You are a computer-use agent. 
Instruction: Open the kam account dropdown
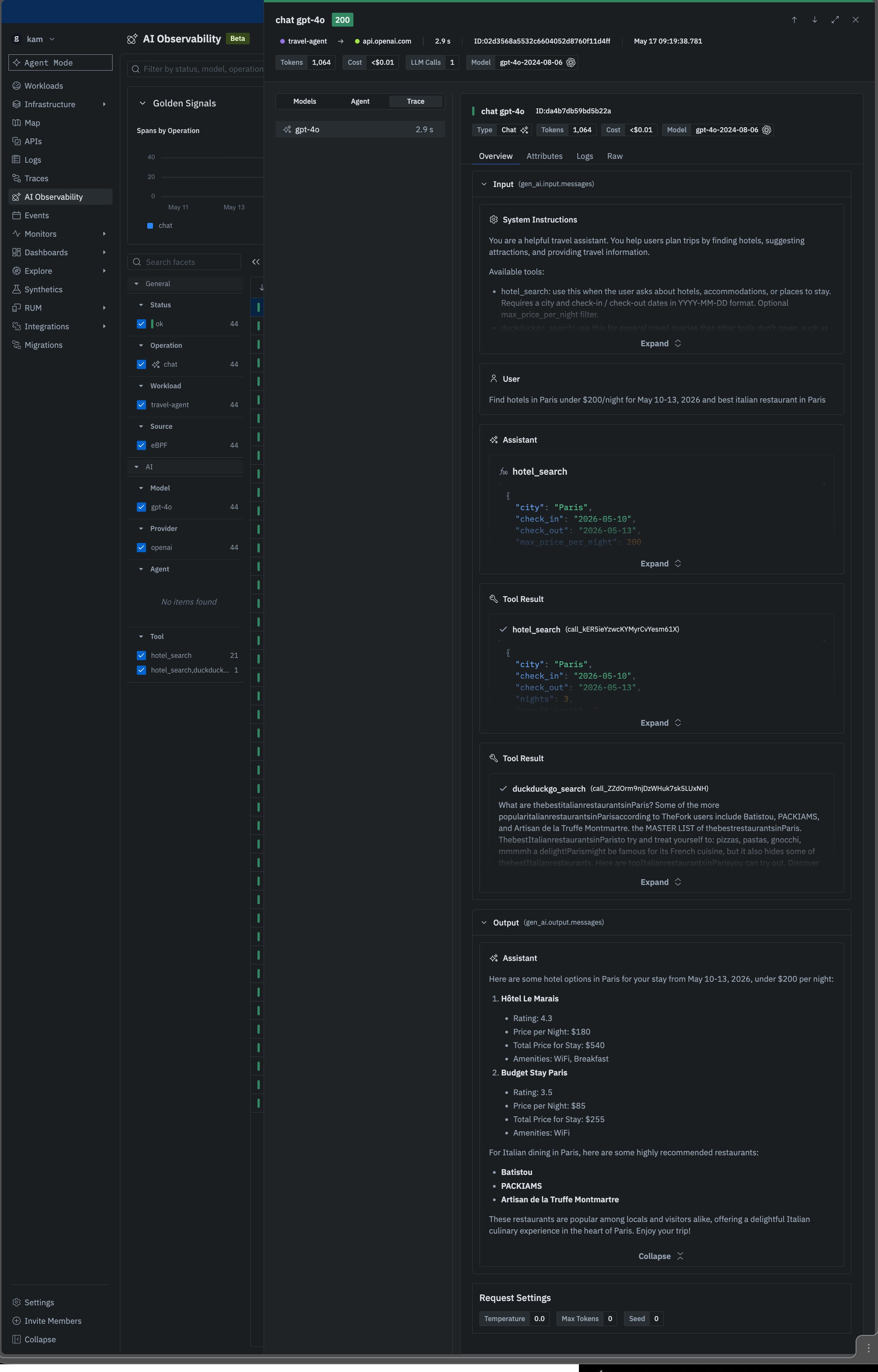34,39
